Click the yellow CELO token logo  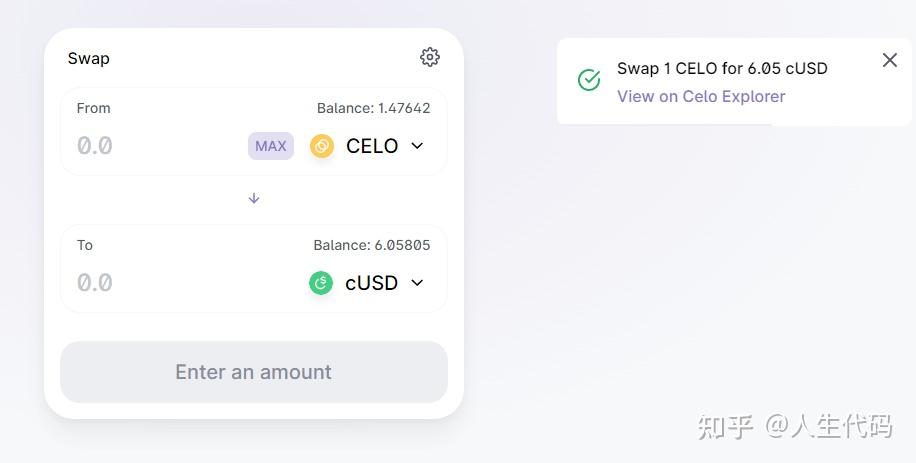pos(322,146)
